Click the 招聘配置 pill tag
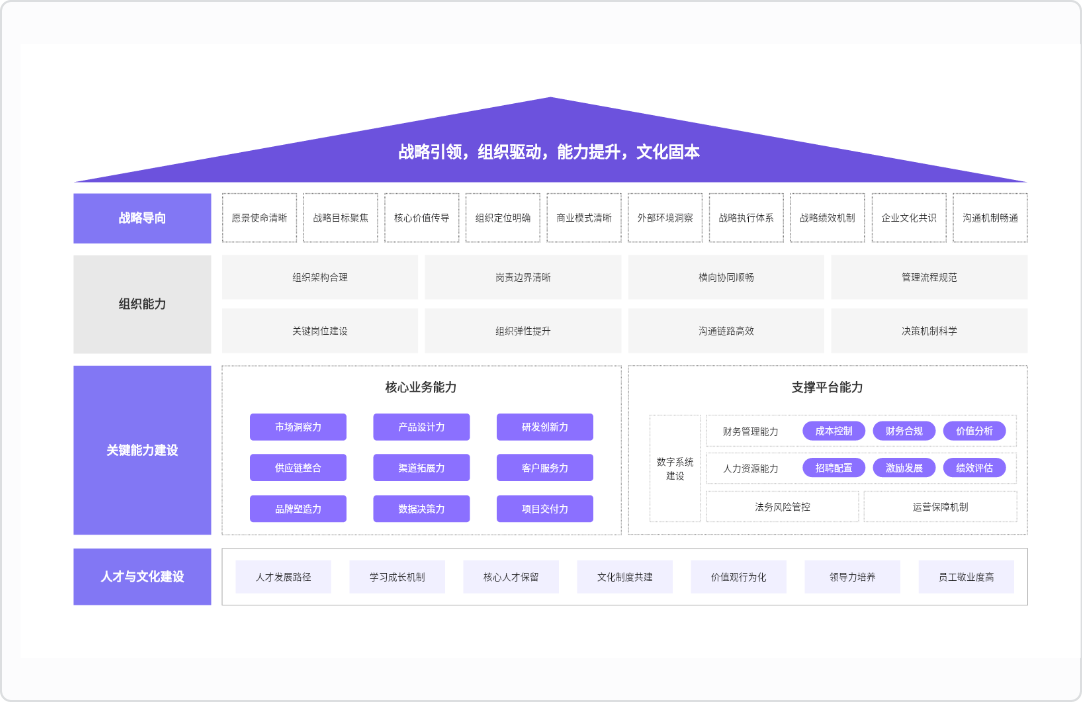This screenshot has width=1082, height=702. click(834, 468)
